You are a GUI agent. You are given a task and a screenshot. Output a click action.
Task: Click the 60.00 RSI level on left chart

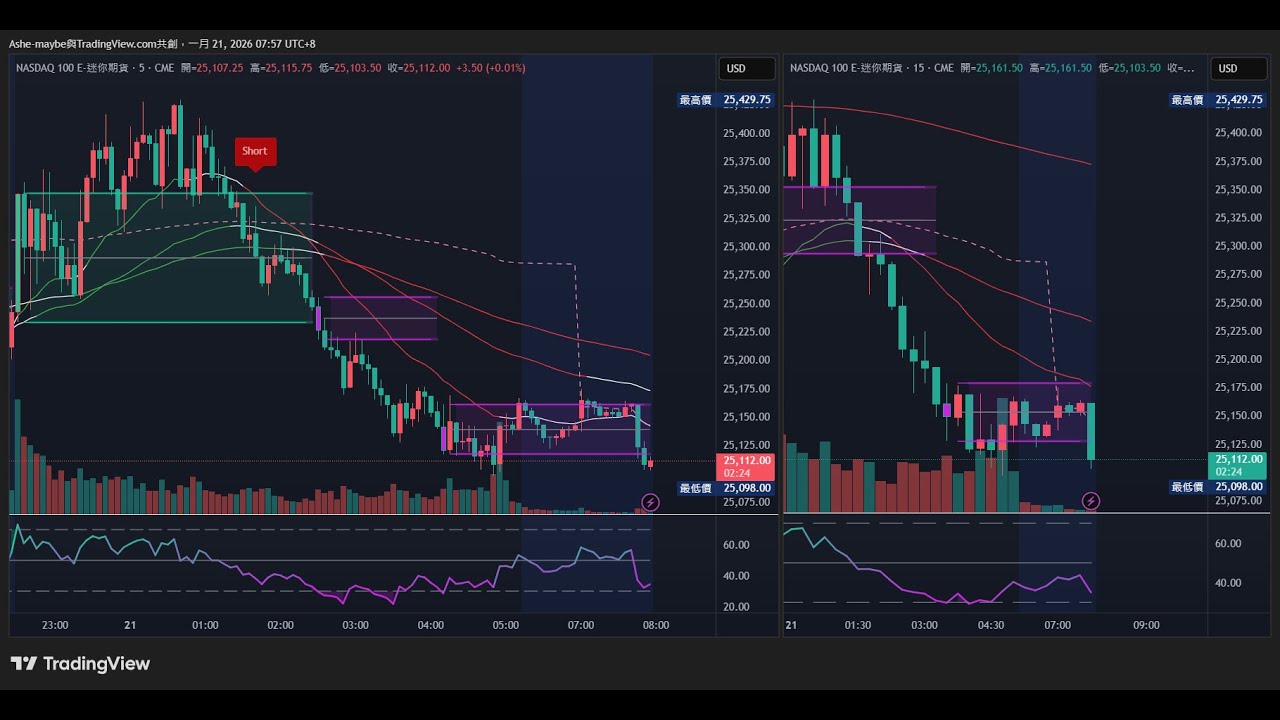pyautogui.click(x=736, y=545)
